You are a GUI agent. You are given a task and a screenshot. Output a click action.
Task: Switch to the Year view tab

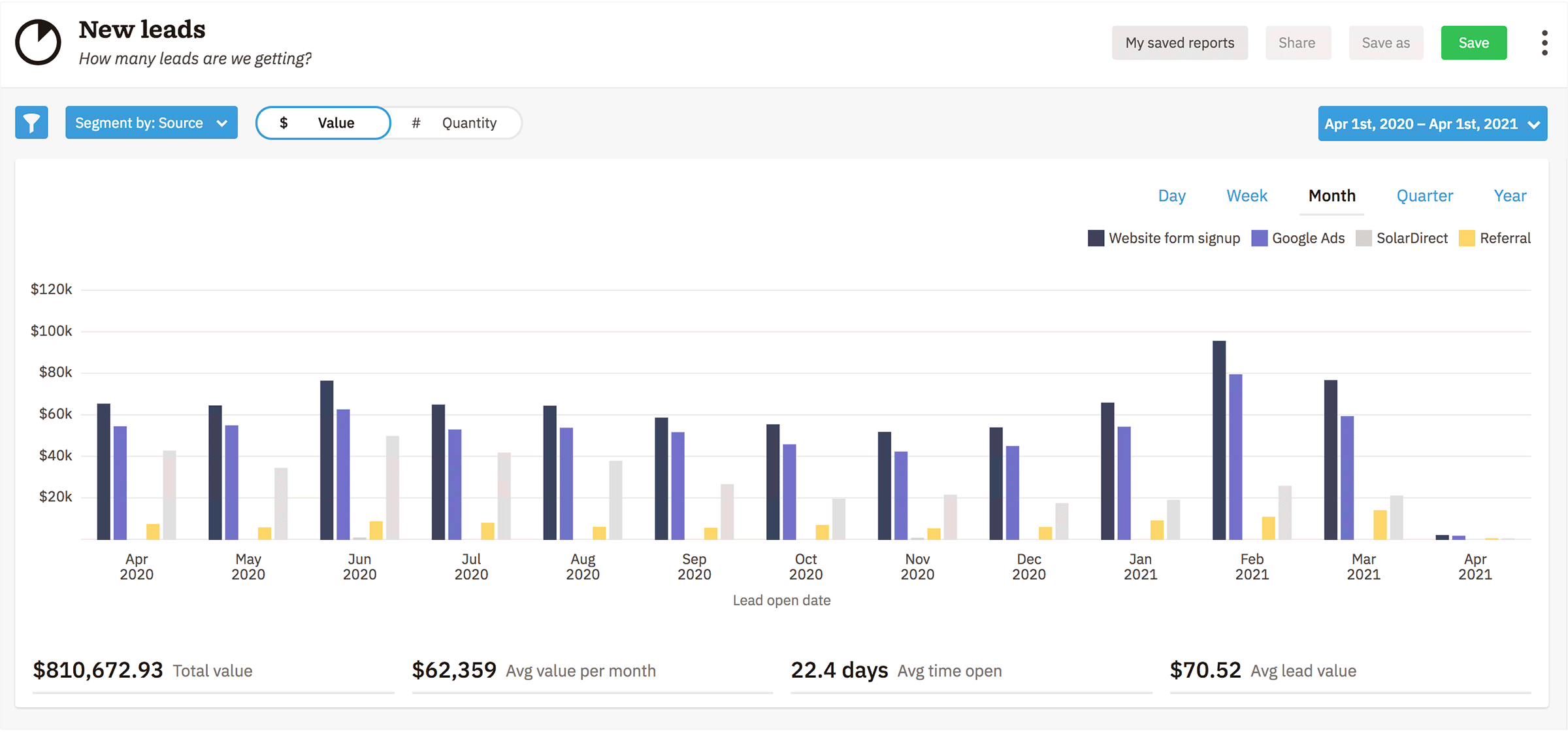click(x=1510, y=196)
